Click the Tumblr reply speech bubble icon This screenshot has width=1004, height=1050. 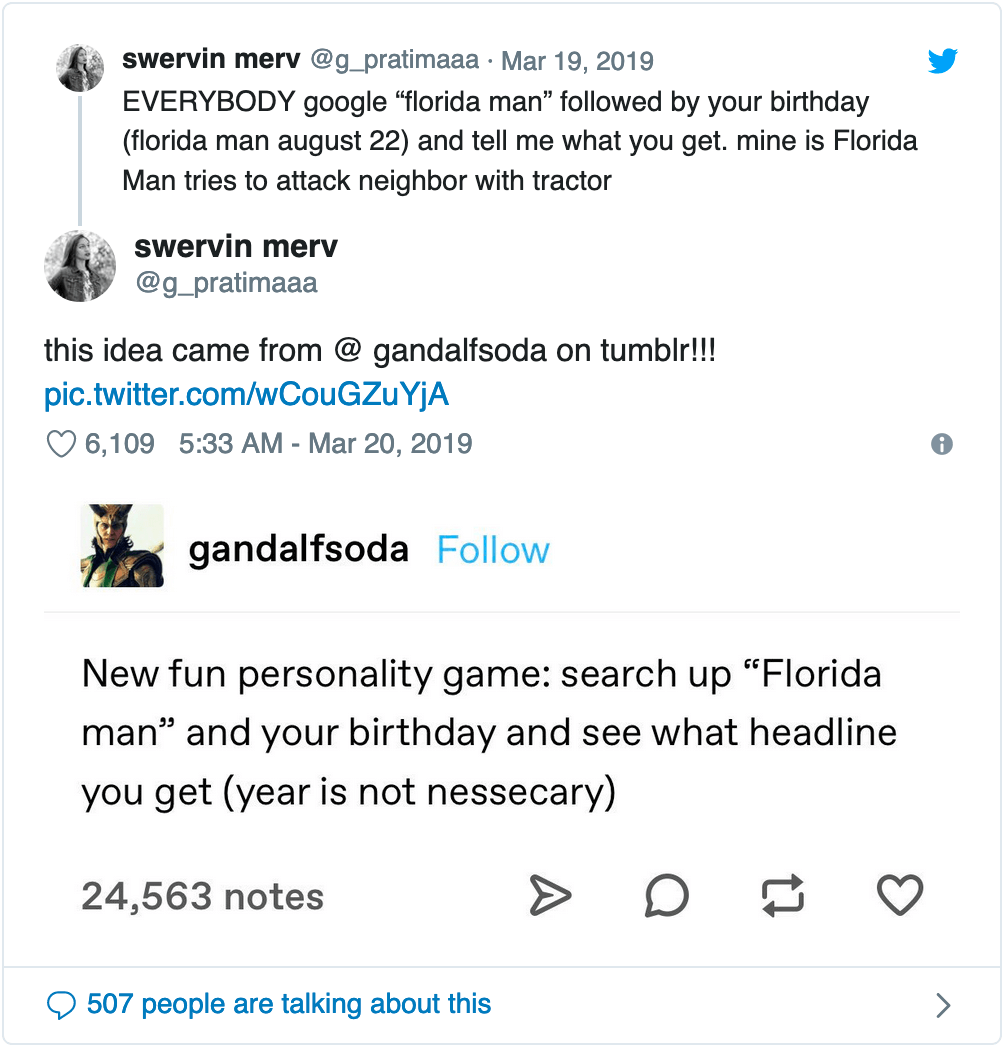tap(666, 895)
